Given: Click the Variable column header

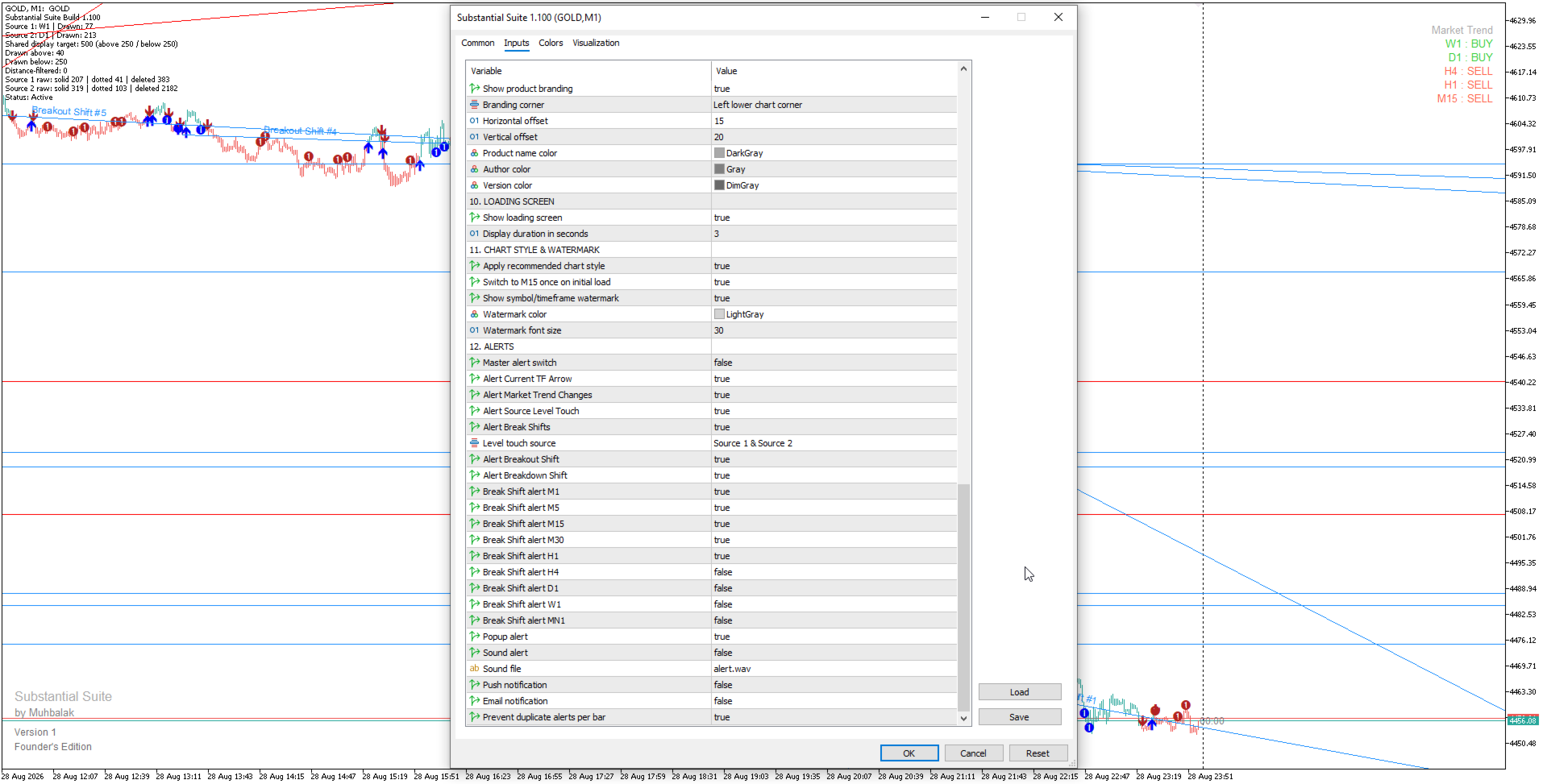Looking at the screenshot, I should click(588, 71).
